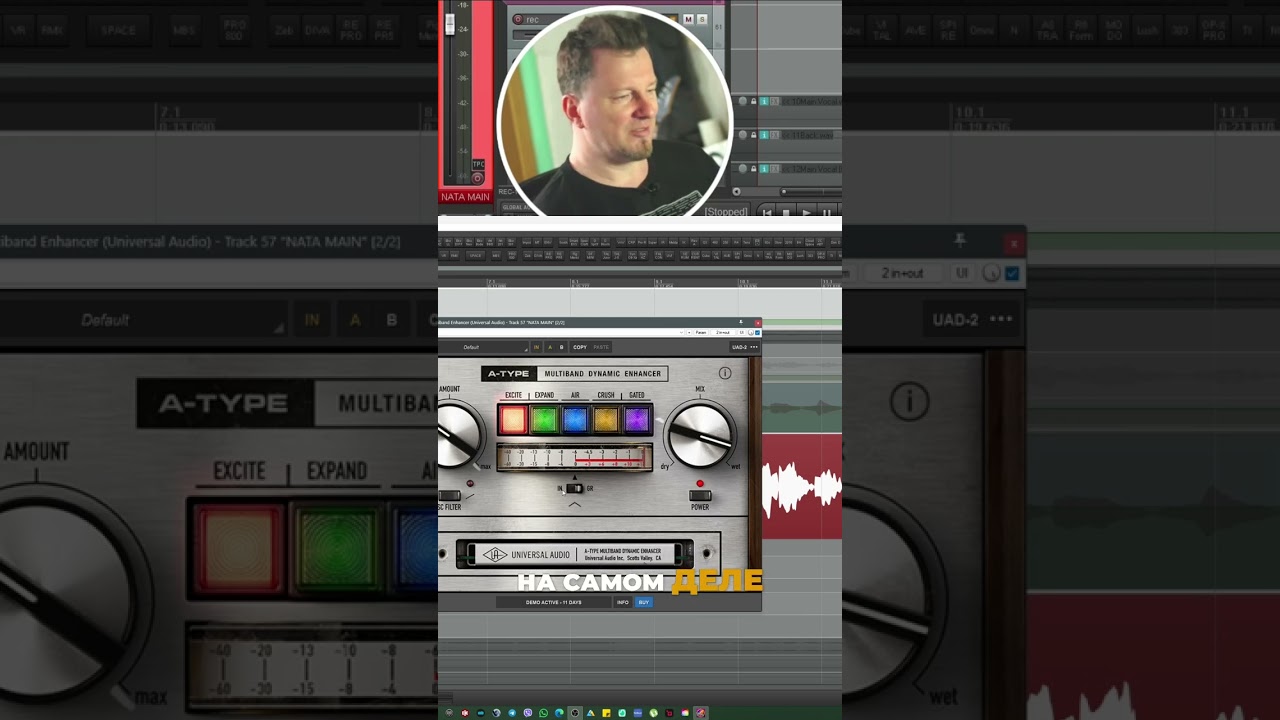Choose the purple GATED mode button

(637, 419)
